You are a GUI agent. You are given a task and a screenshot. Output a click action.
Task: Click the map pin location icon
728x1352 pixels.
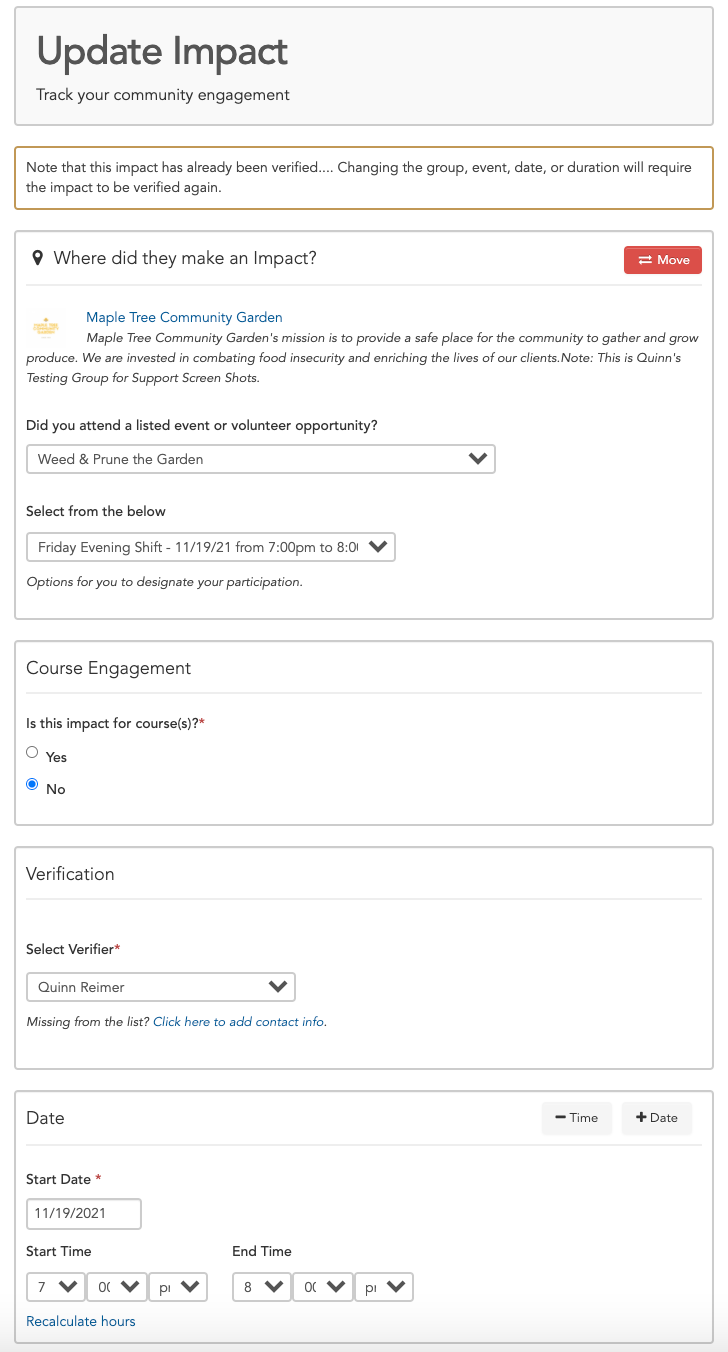click(38, 258)
